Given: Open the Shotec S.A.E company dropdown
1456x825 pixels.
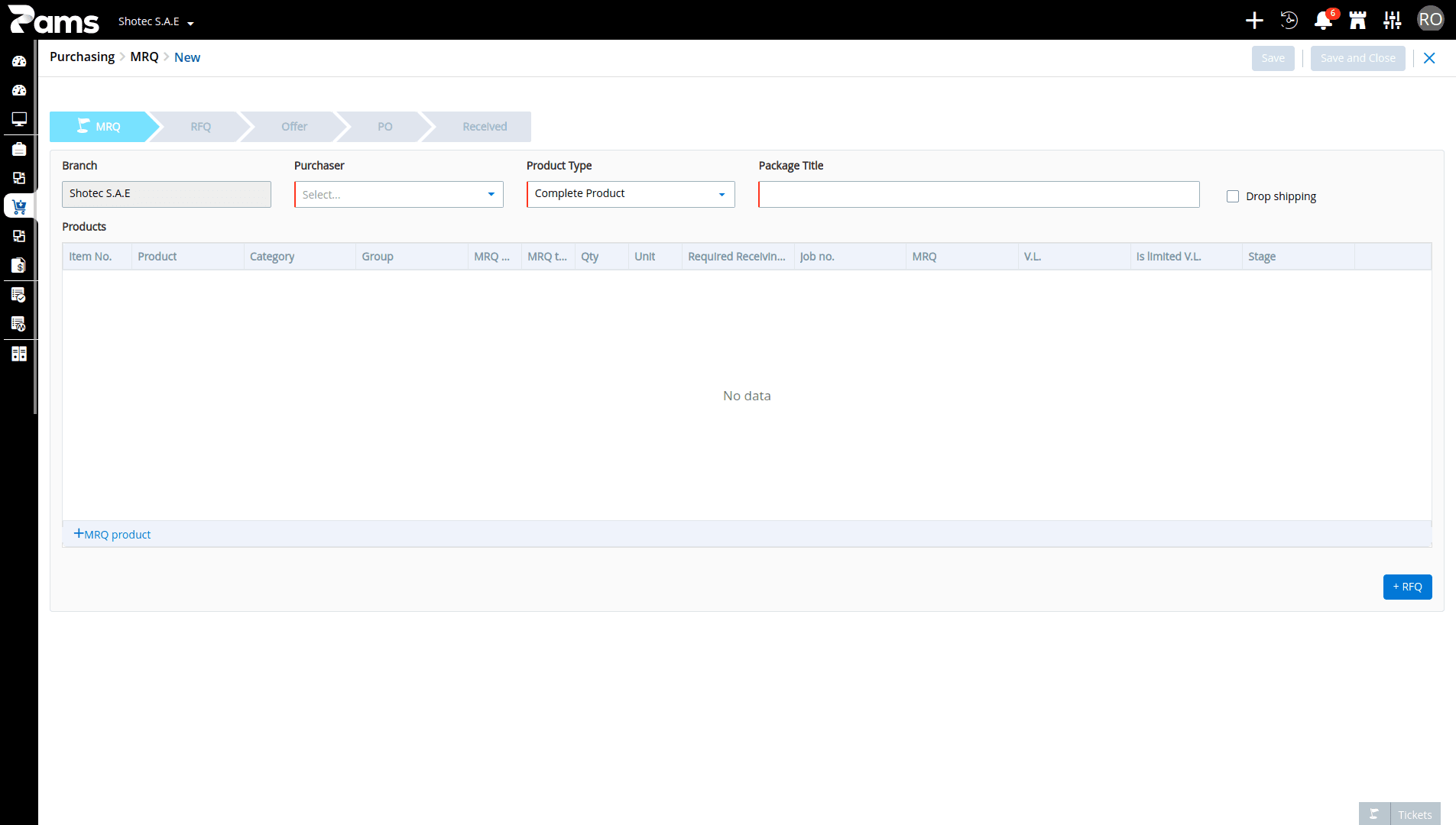Looking at the screenshot, I should pos(156,21).
